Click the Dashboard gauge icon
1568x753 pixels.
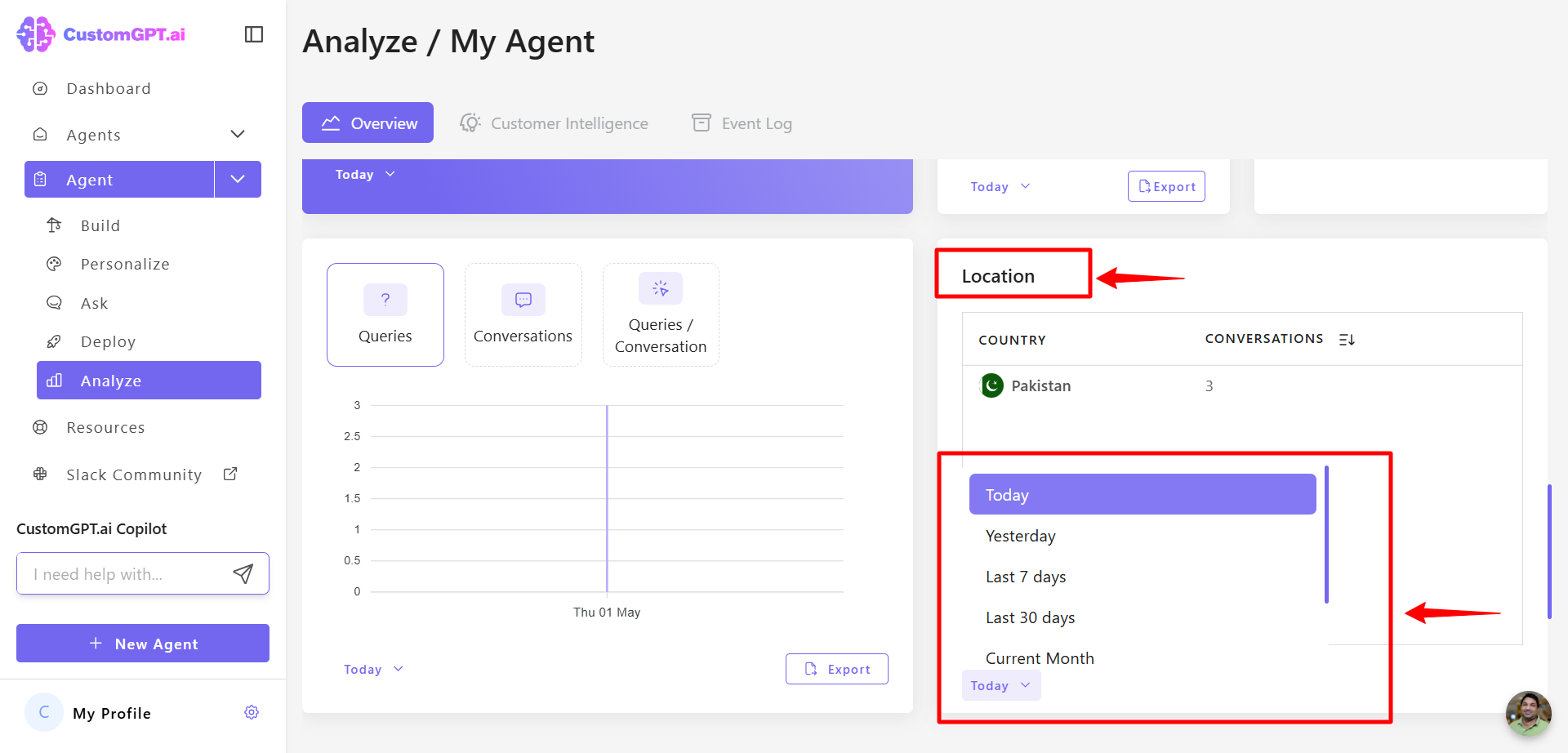pos(40,88)
